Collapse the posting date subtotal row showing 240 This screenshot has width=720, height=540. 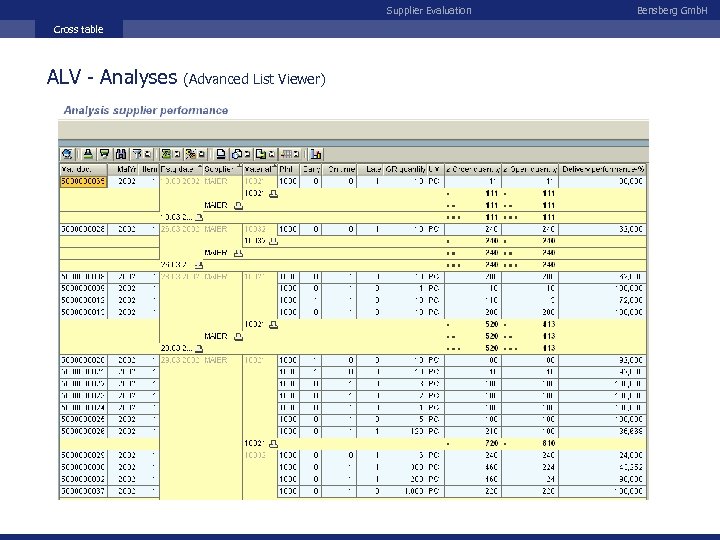tap(199, 265)
